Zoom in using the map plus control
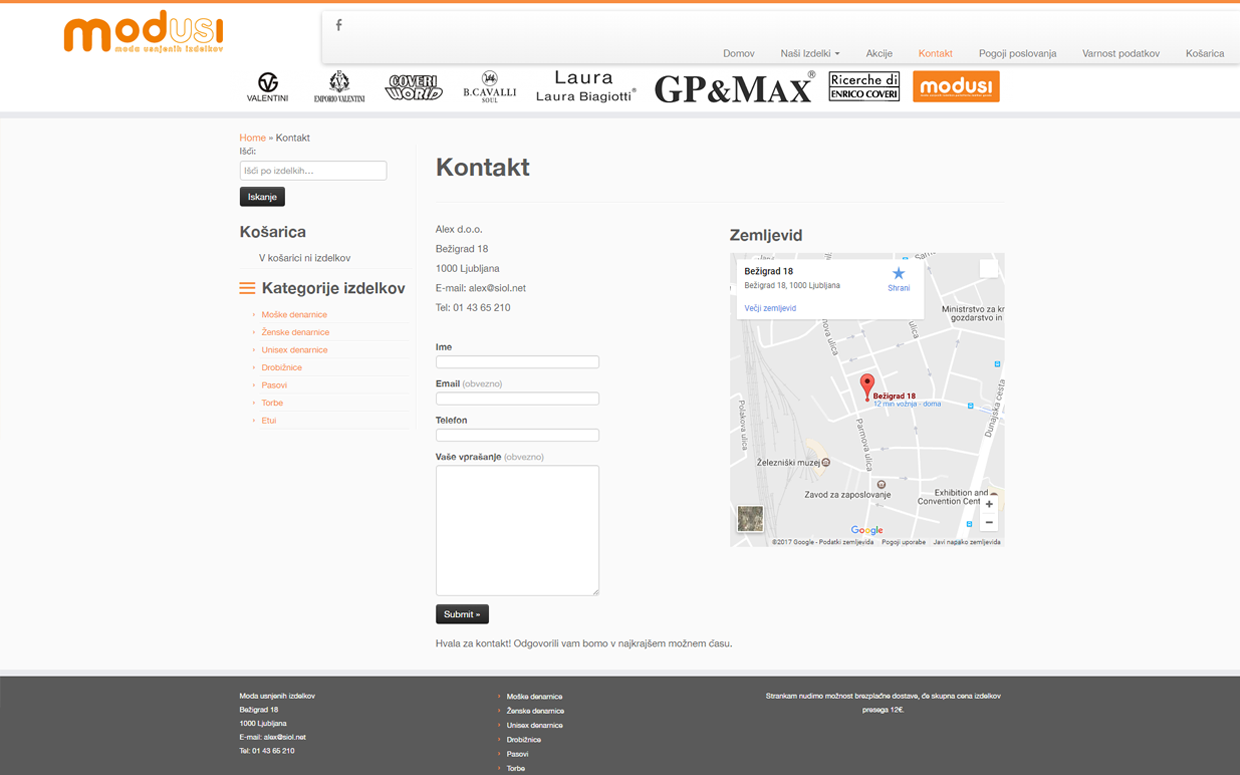 [x=988, y=504]
